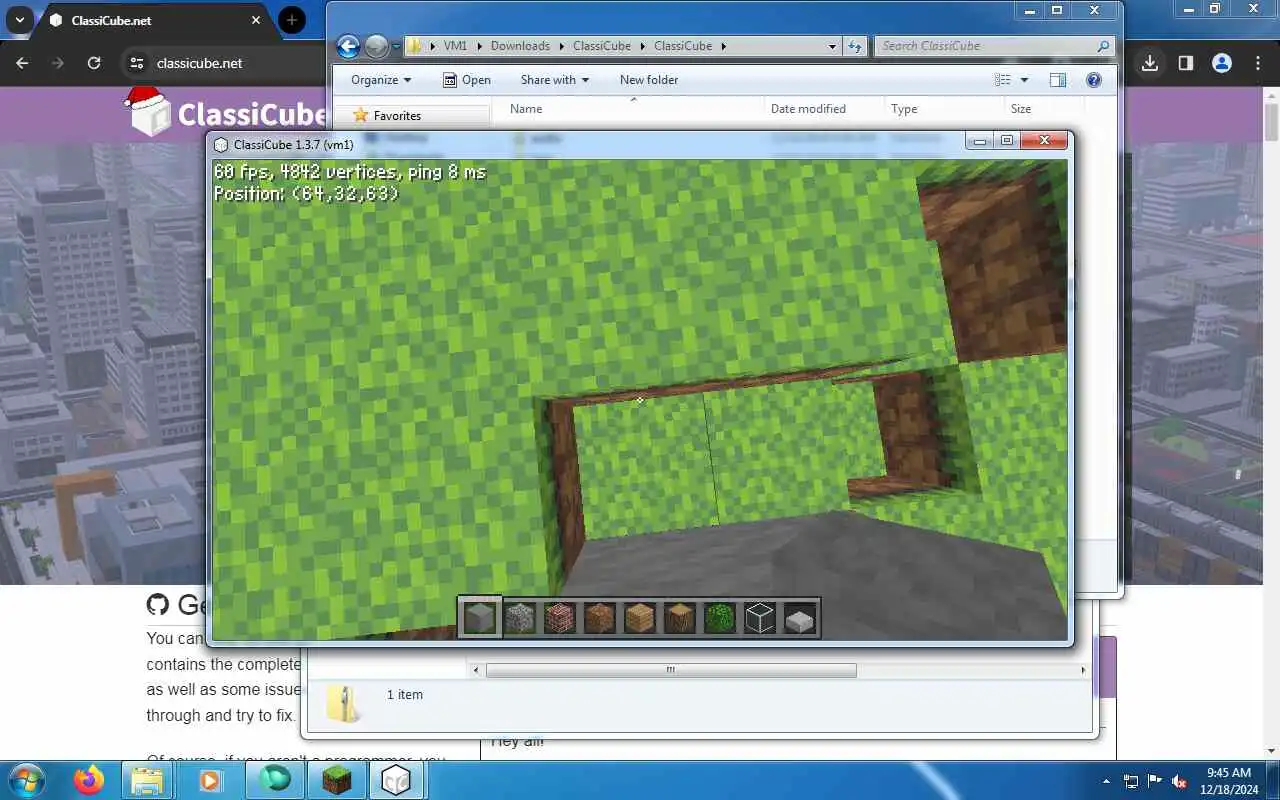Click the Downloads breadcrumb segment
This screenshot has width=1280, height=800.
pyautogui.click(x=520, y=46)
